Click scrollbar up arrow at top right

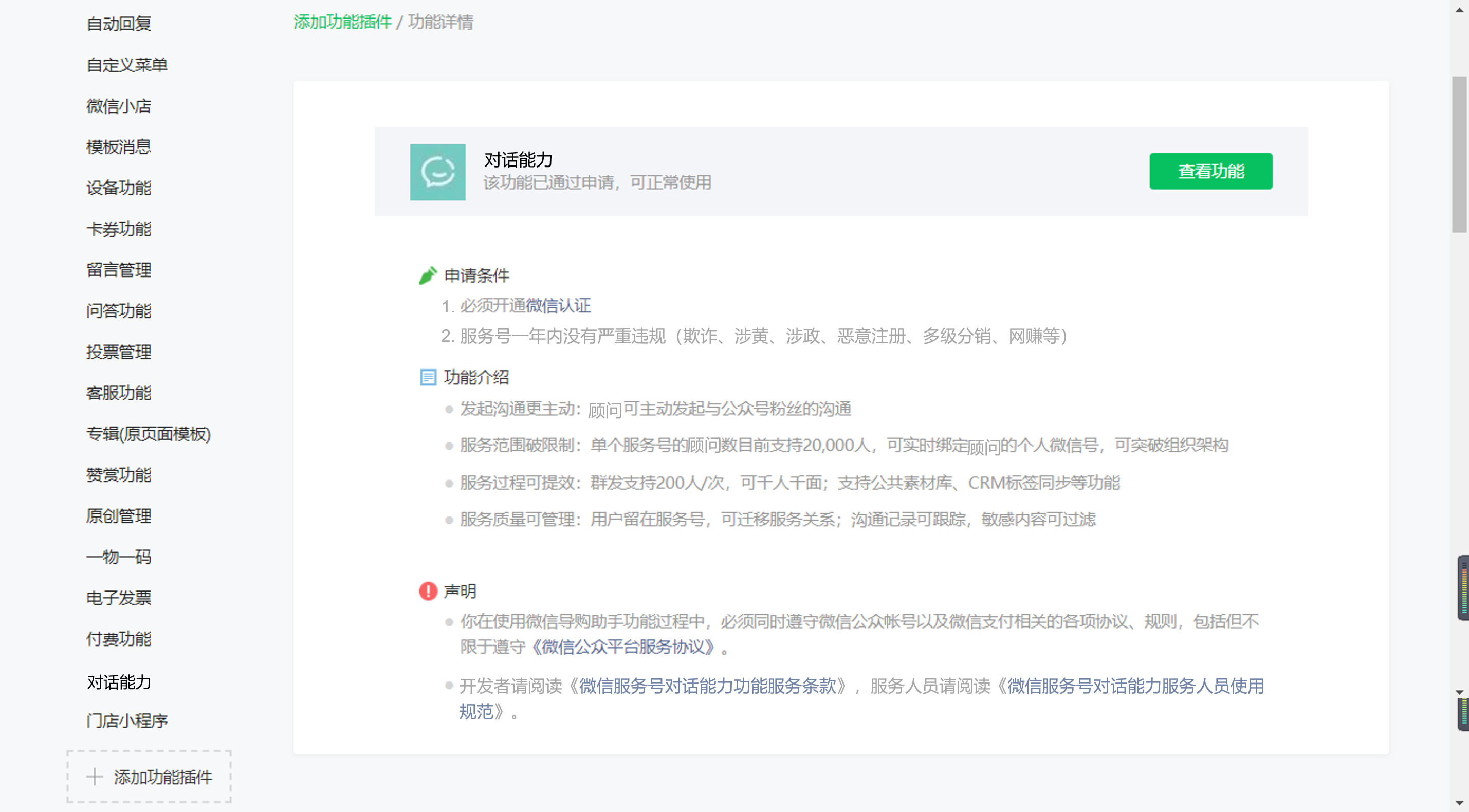click(x=1459, y=10)
